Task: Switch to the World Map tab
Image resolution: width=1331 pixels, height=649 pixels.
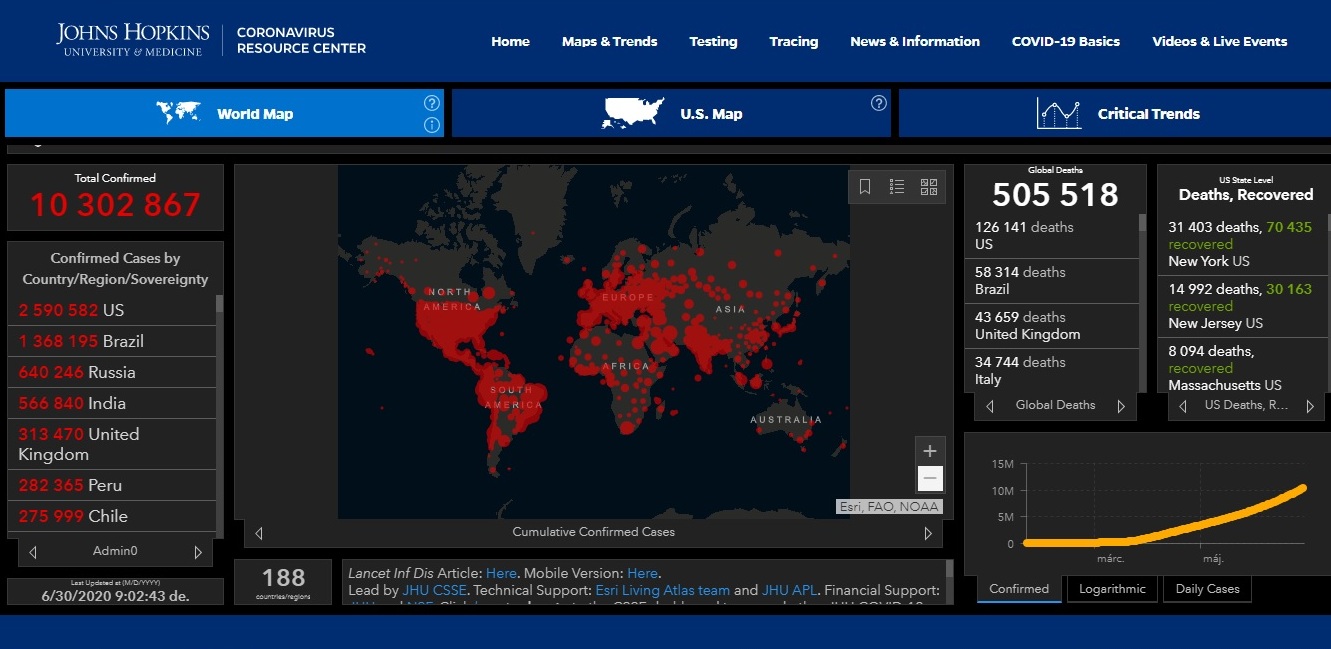Action: point(224,113)
